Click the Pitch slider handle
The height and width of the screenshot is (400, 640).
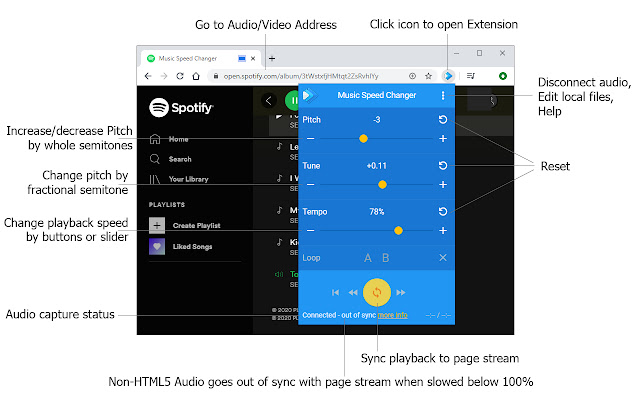[x=363, y=139]
